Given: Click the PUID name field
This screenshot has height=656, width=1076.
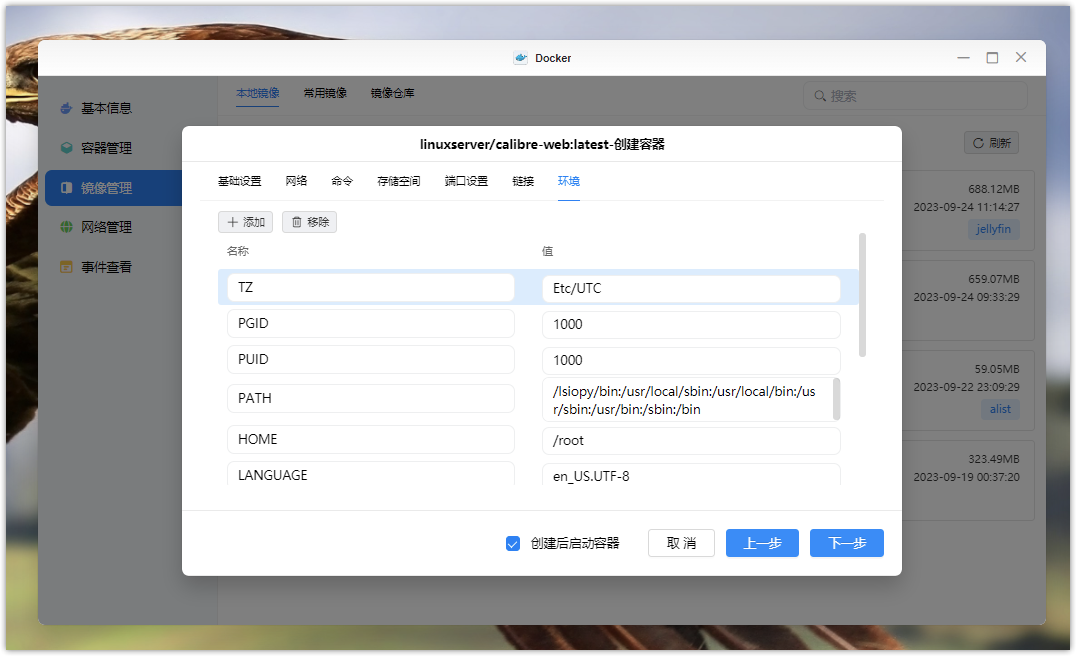Looking at the screenshot, I should (371, 360).
